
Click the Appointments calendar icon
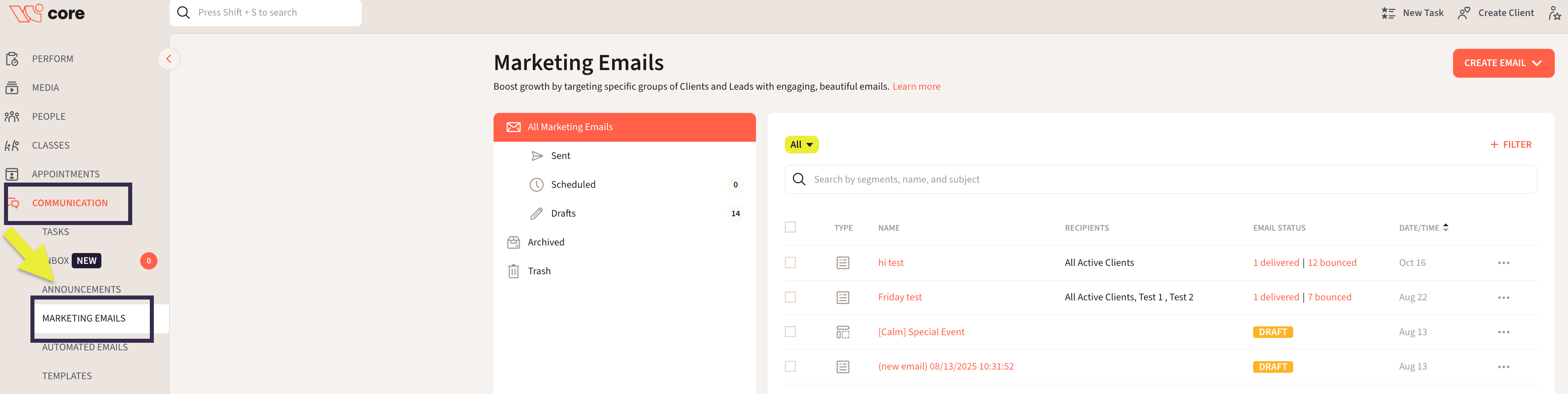12,175
